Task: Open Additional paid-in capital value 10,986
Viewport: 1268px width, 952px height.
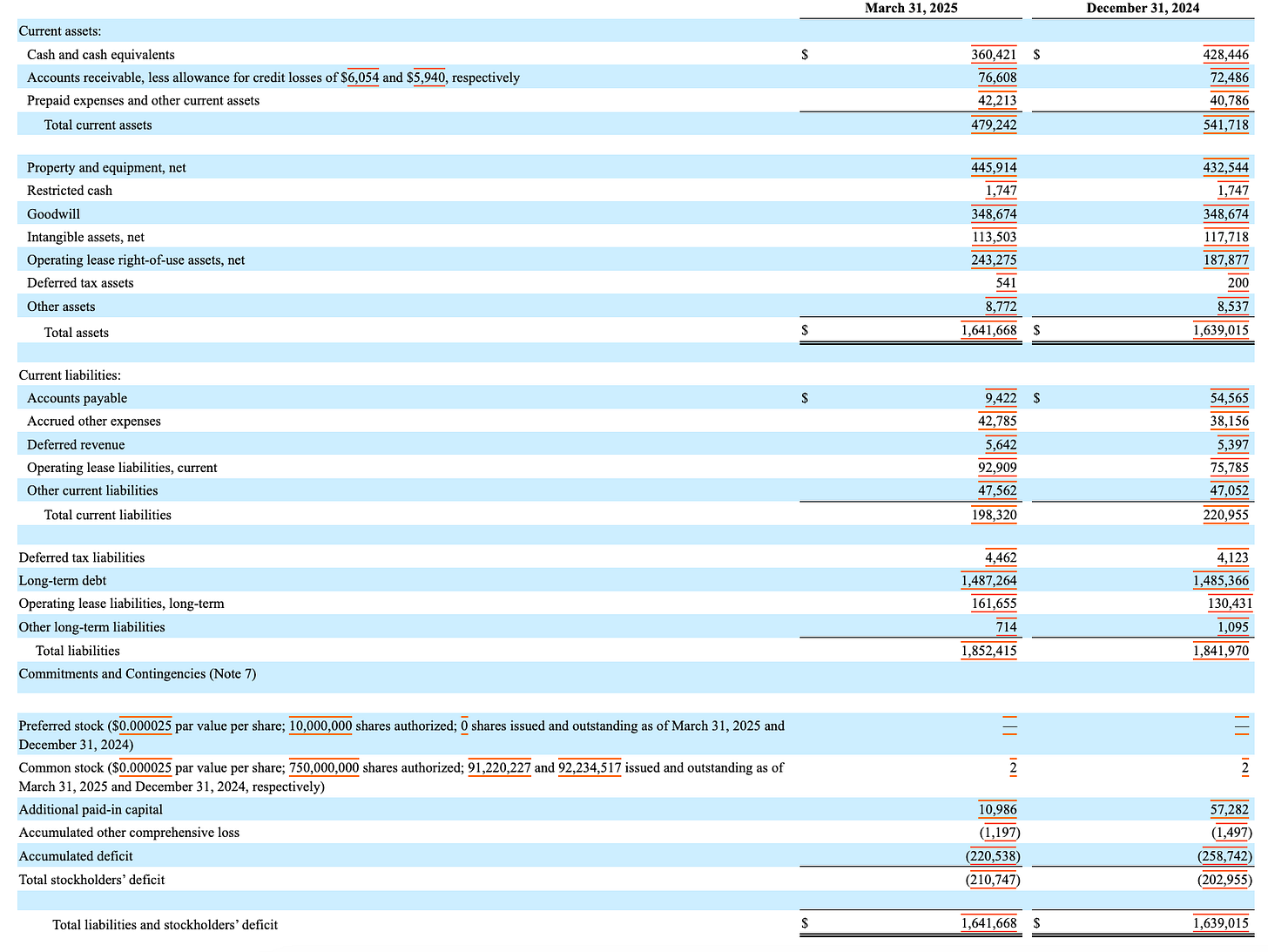Action: 998,810
